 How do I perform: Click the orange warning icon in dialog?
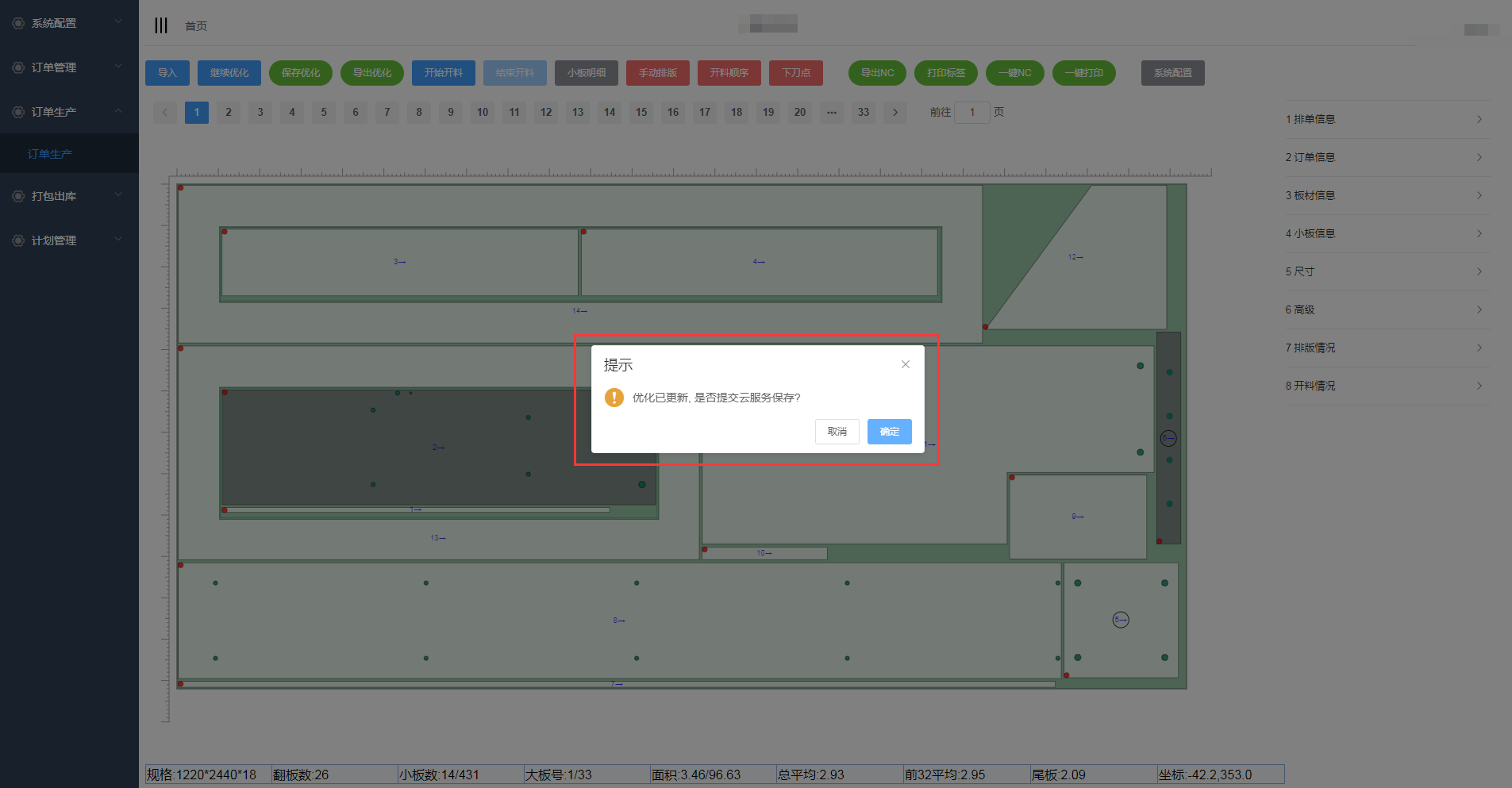pyautogui.click(x=614, y=398)
